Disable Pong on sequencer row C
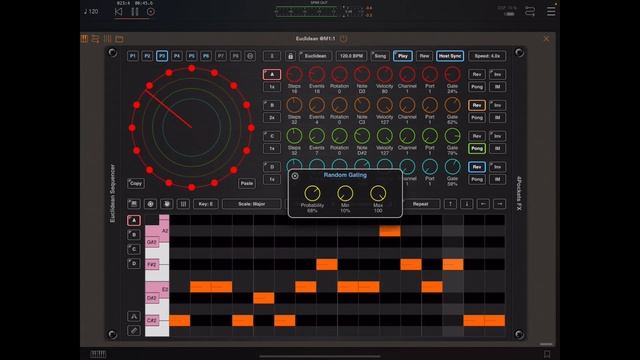640x360 pixels. tap(477, 149)
